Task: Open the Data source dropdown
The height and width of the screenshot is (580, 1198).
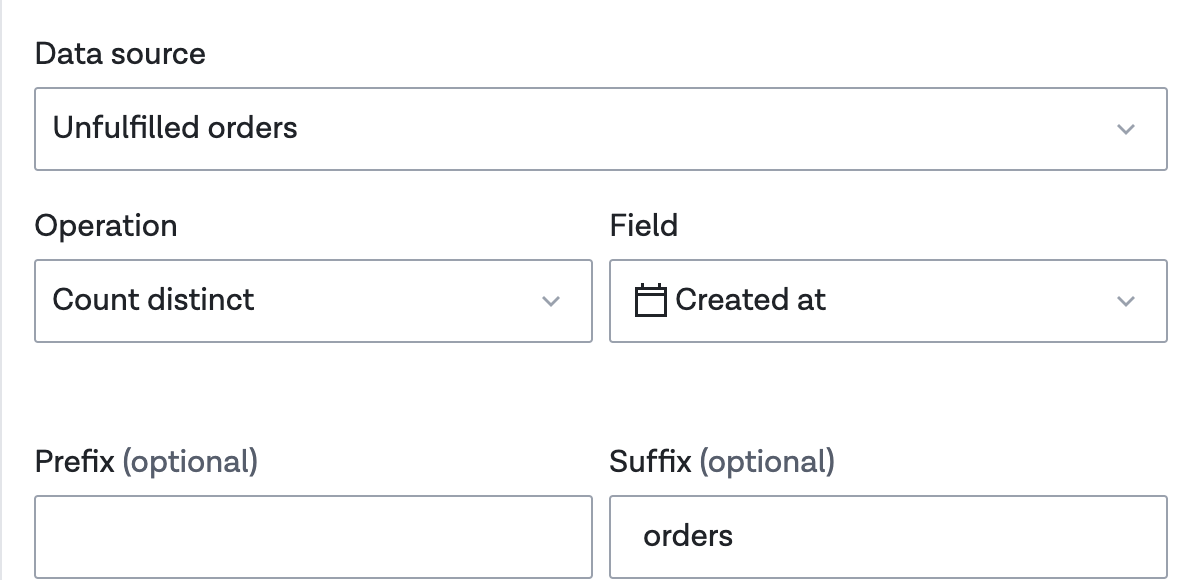Action: (x=600, y=129)
